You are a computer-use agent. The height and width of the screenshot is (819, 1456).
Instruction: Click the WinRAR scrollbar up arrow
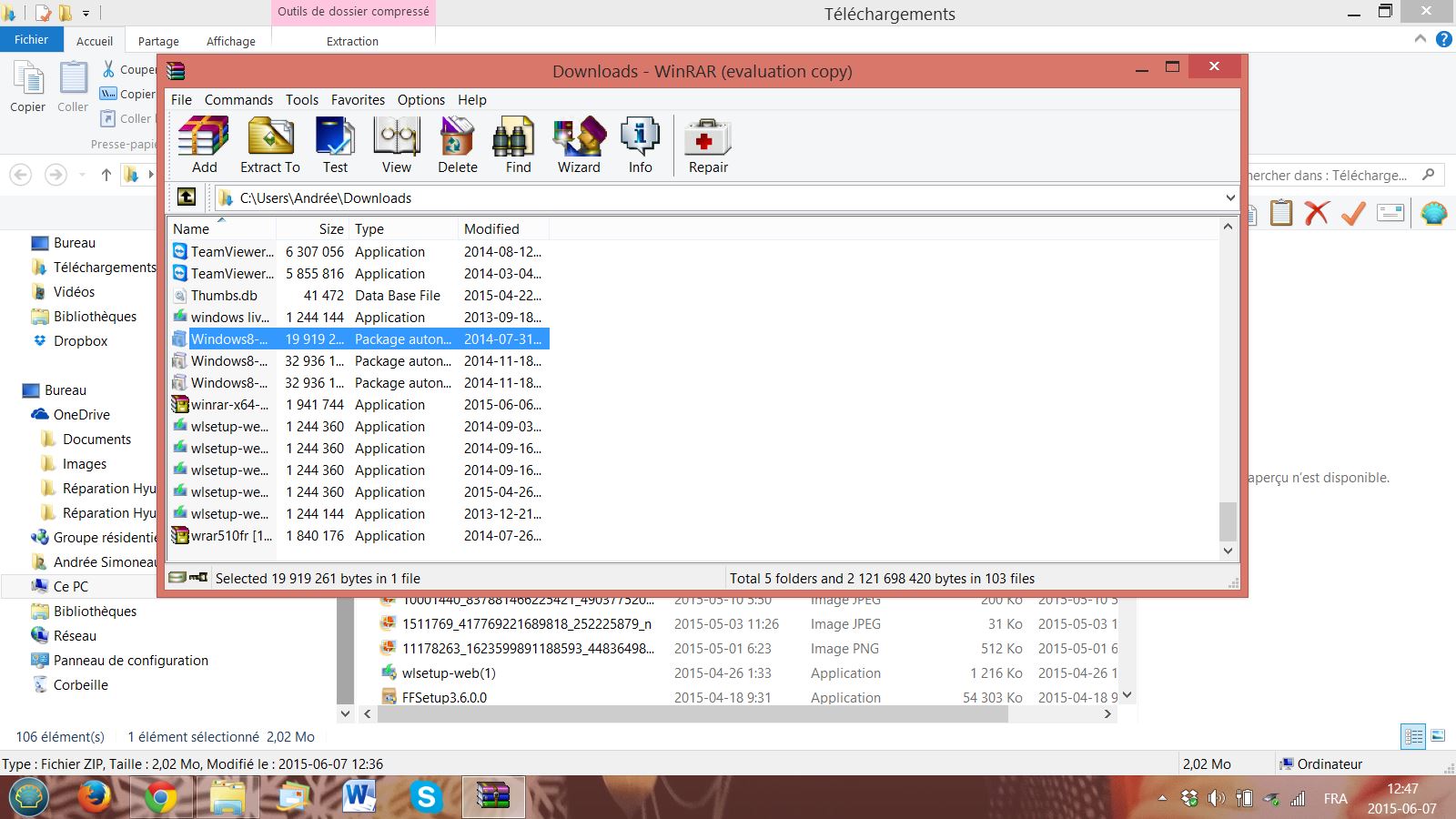click(1228, 227)
